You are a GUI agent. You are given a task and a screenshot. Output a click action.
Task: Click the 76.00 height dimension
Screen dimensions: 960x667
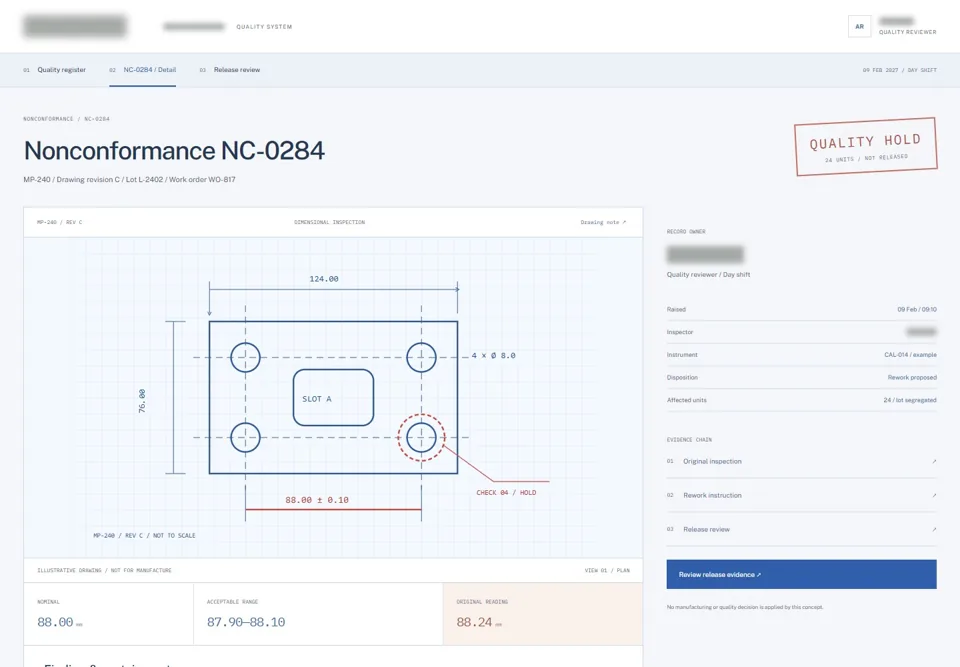[142, 401]
